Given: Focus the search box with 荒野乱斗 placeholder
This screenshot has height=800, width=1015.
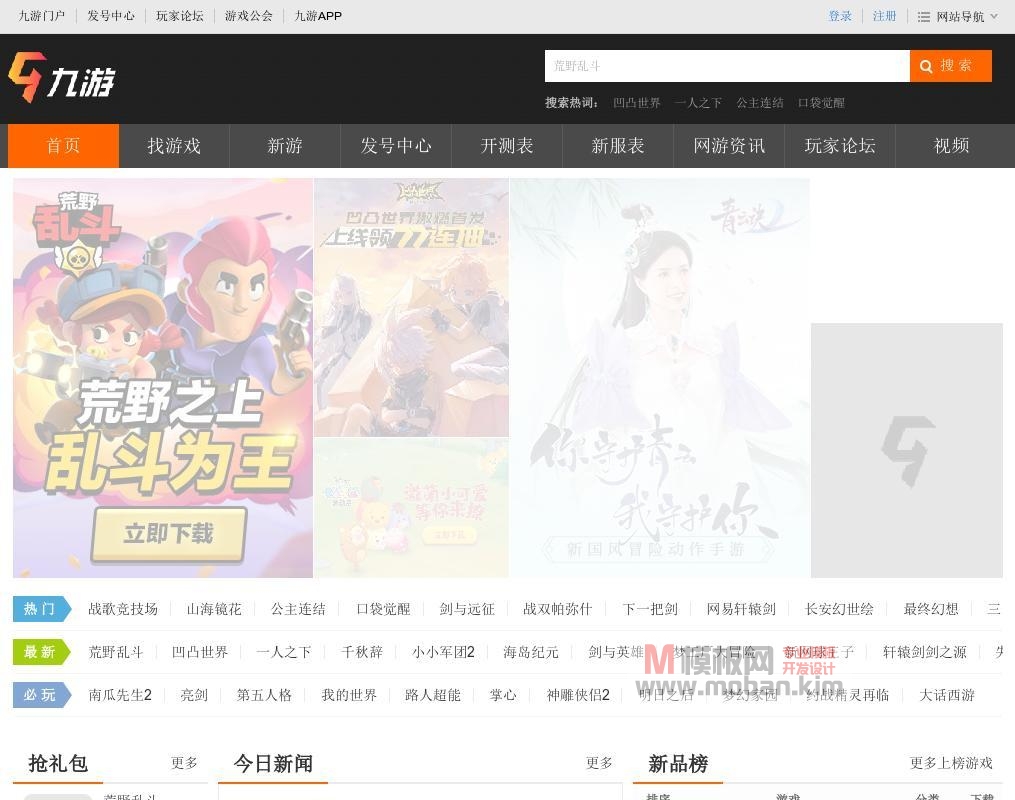Looking at the screenshot, I should [727, 66].
